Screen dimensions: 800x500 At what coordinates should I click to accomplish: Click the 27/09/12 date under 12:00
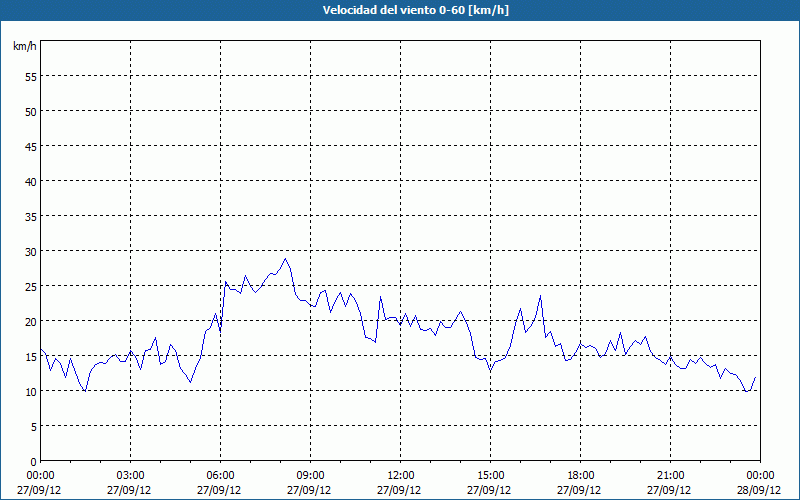pos(399,490)
